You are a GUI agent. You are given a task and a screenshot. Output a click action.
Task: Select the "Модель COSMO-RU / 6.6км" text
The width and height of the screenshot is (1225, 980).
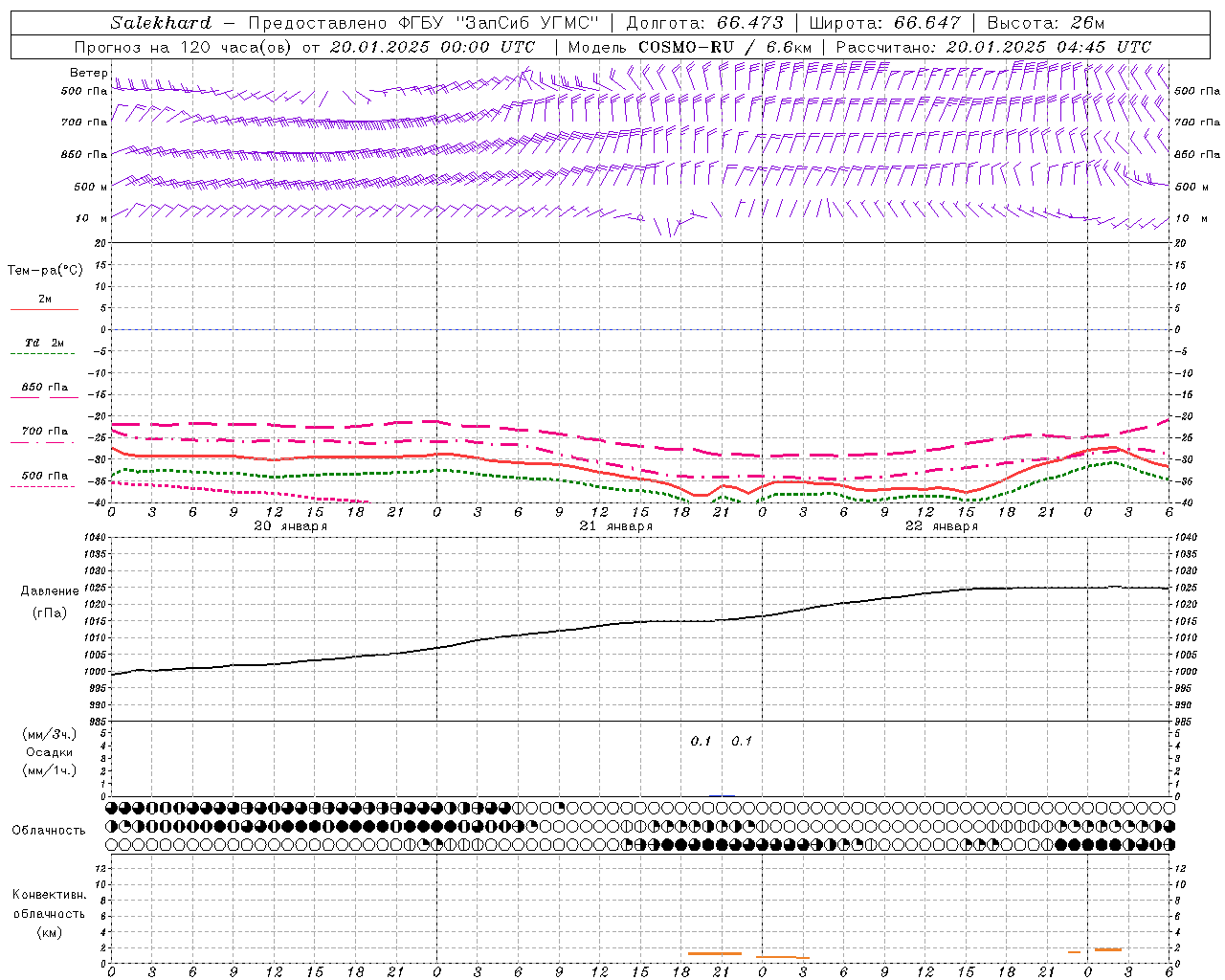689,47
